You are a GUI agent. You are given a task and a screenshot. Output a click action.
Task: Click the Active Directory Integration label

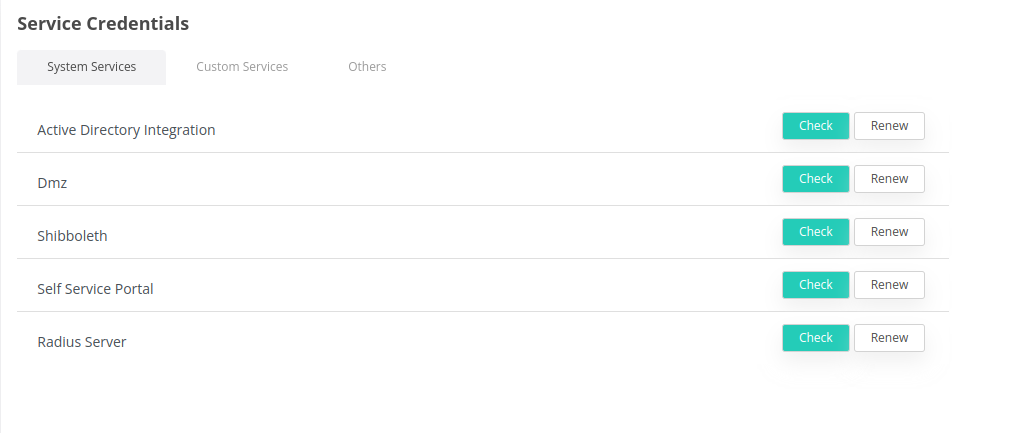[126, 130]
